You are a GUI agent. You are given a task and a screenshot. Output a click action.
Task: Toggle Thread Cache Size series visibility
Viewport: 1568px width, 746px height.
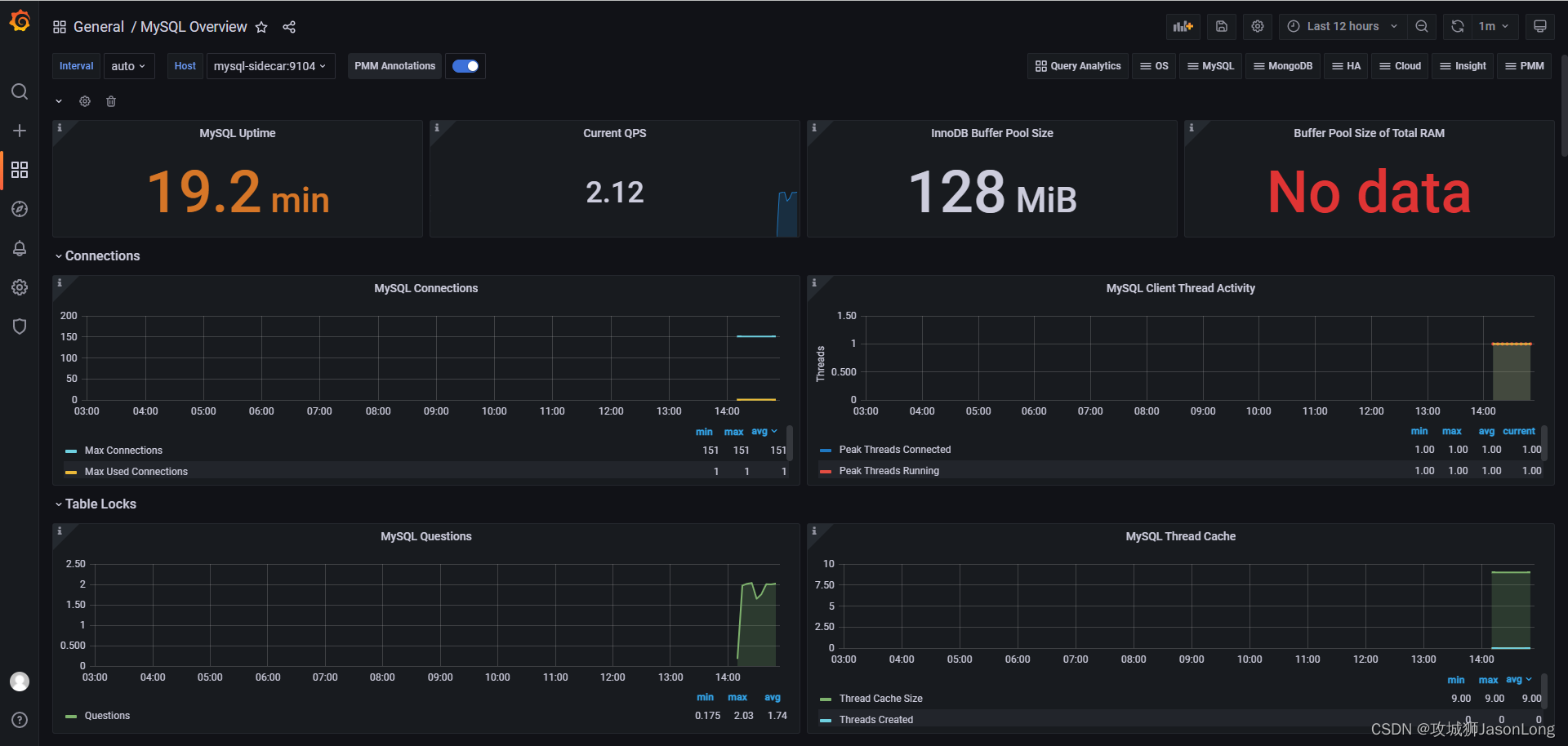[x=881, y=699]
